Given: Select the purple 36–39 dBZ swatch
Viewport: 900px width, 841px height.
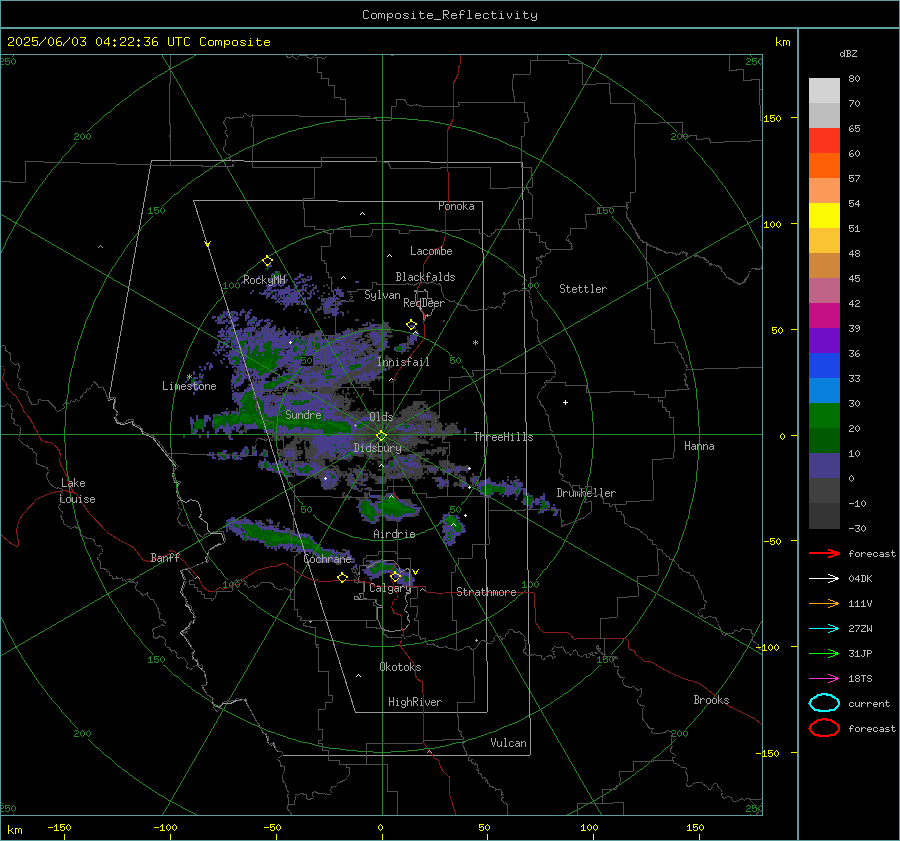Looking at the screenshot, I should [x=824, y=340].
